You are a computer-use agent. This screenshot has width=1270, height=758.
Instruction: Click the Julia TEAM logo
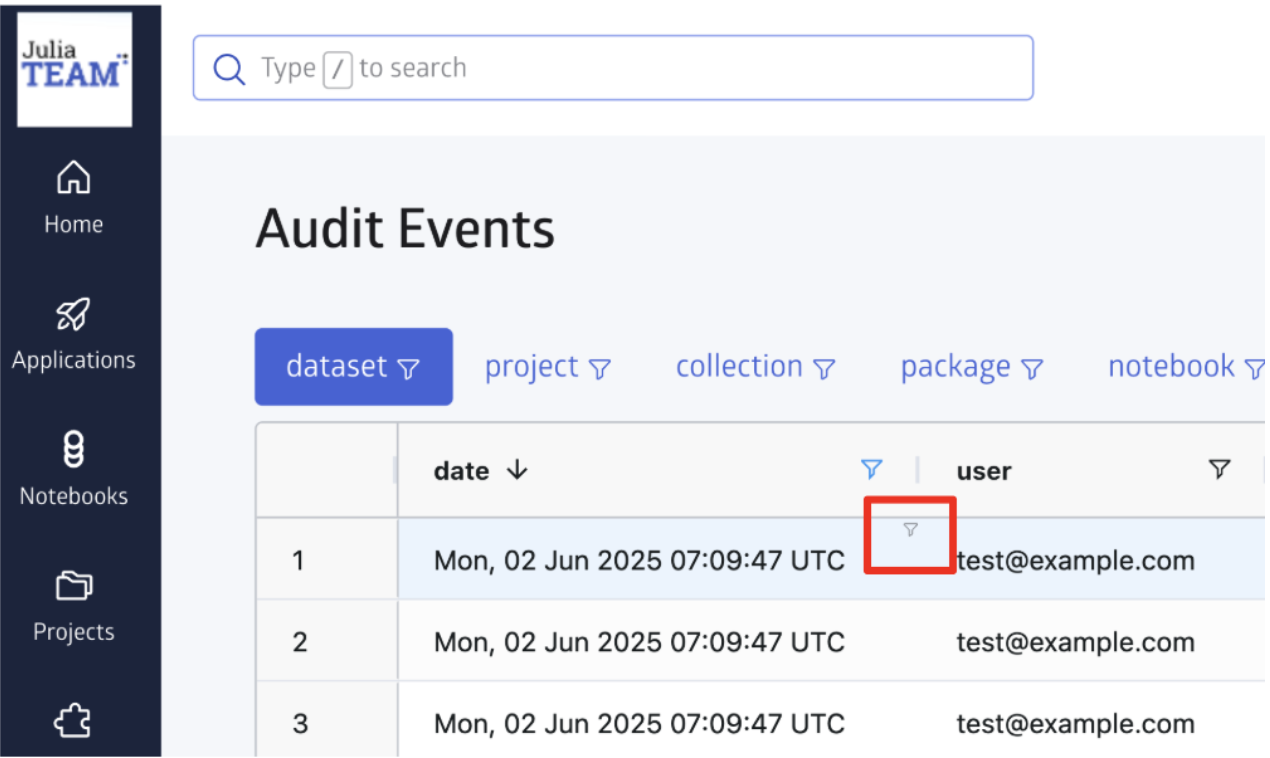(x=74, y=69)
